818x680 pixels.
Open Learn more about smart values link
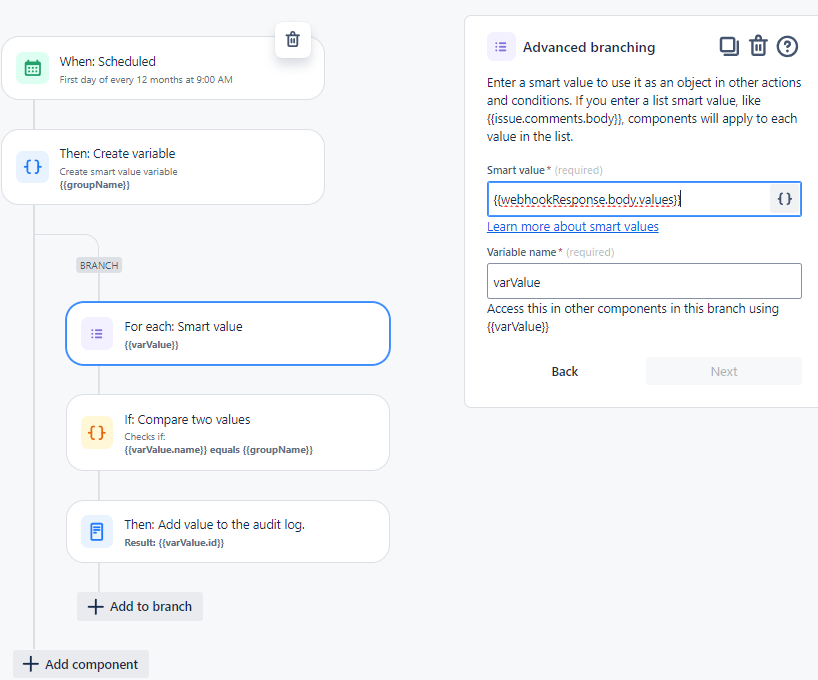[x=572, y=226]
